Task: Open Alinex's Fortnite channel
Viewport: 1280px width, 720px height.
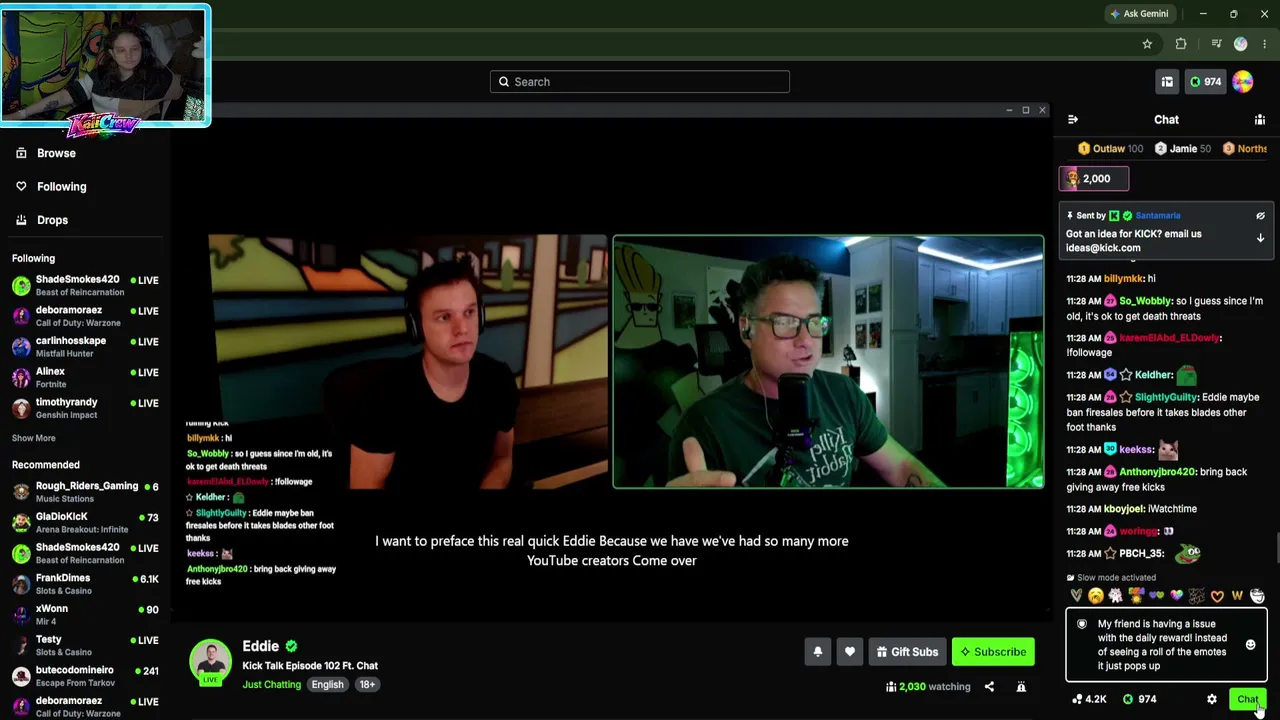Action: tap(85, 378)
